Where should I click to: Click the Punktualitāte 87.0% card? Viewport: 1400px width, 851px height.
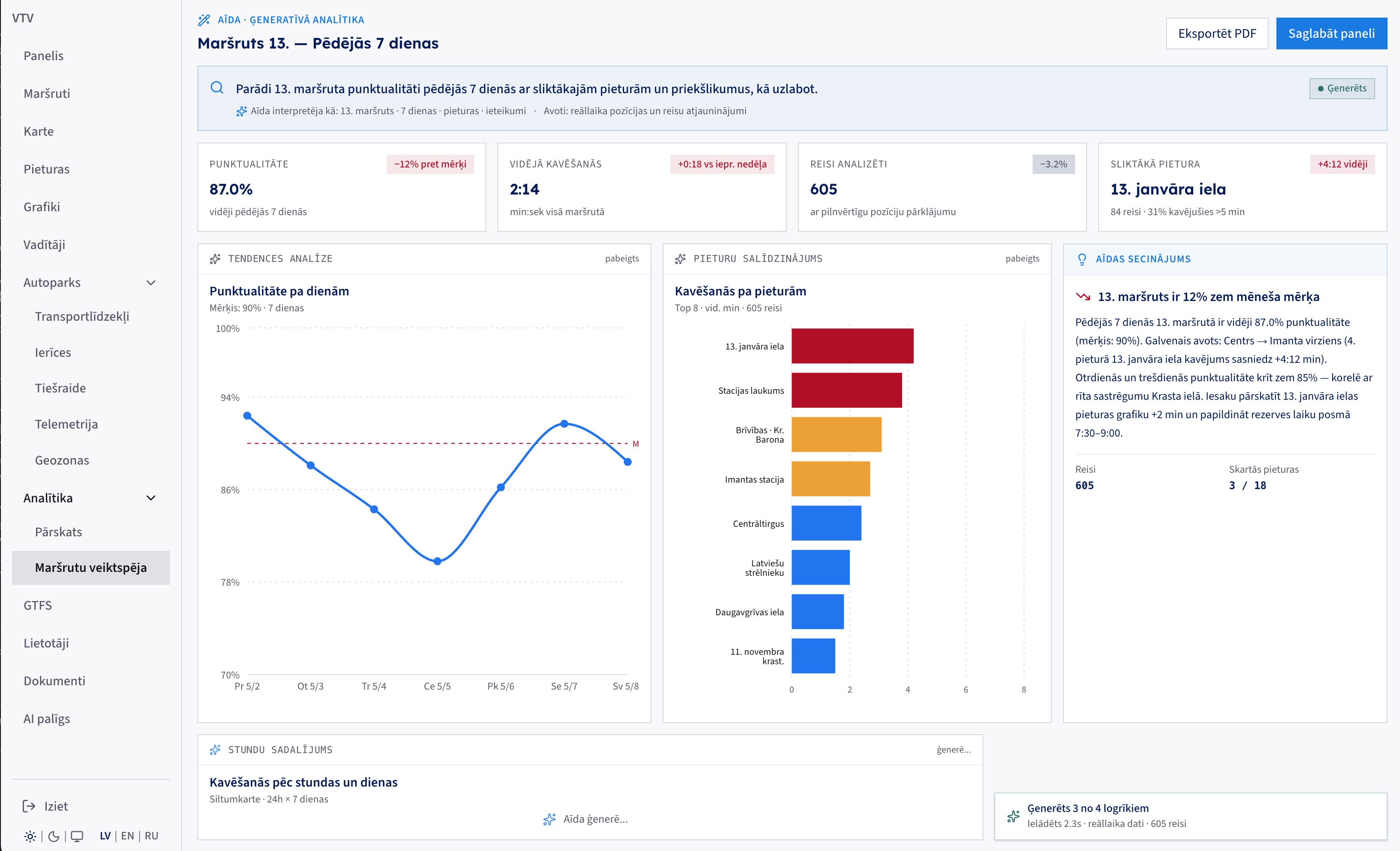point(342,187)
